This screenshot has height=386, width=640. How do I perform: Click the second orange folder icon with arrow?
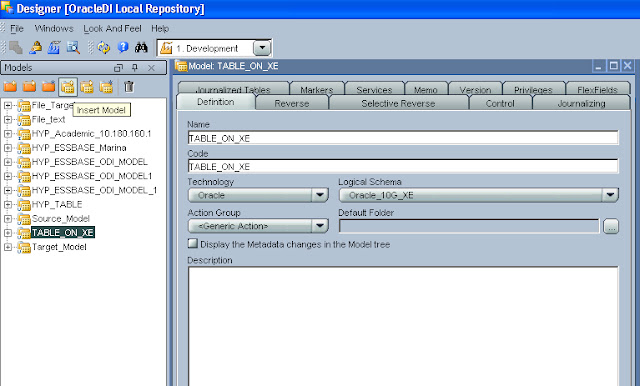pos(29,87)
